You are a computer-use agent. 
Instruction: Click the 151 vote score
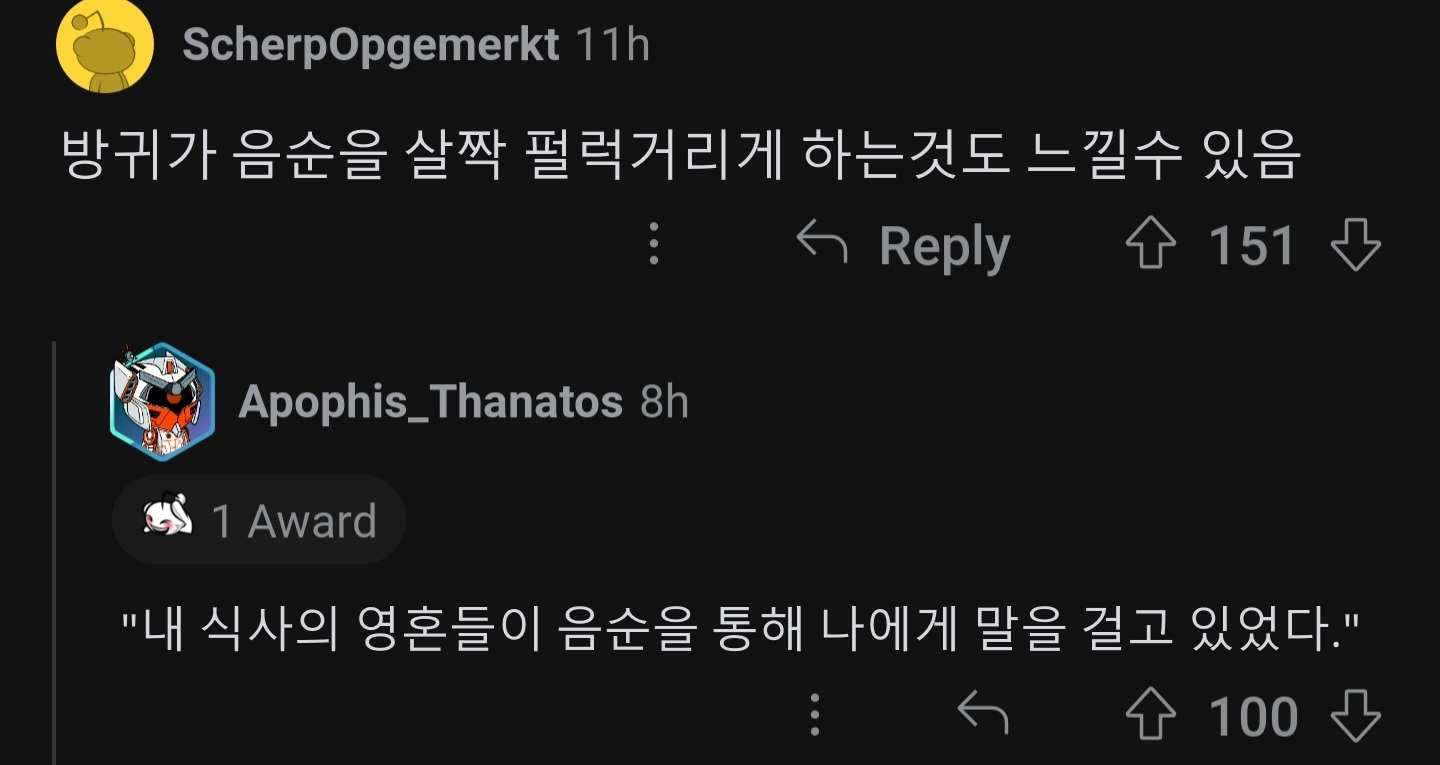(x=1252, y=245)
